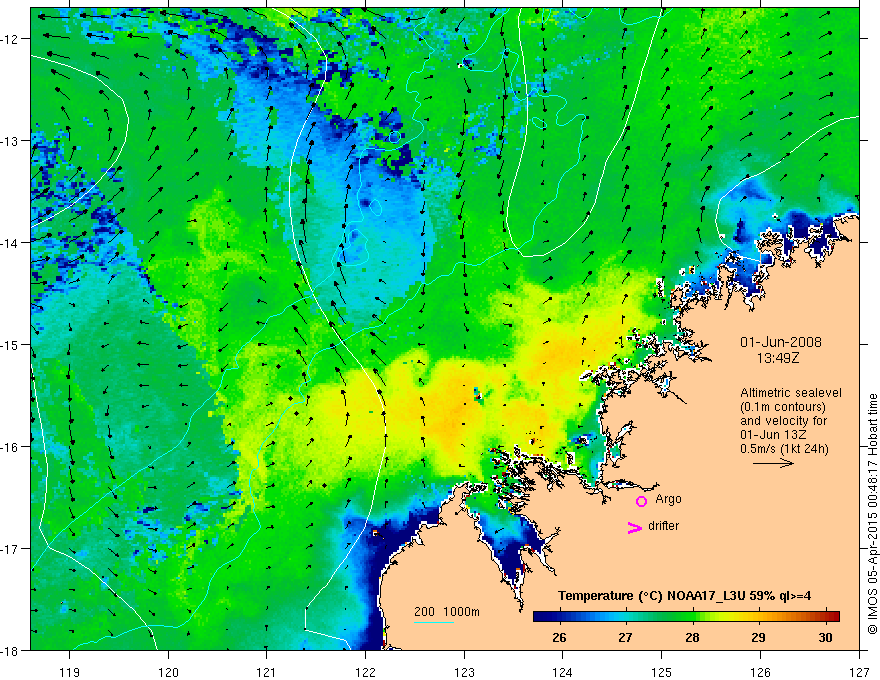Click longitude axis label '120'

[168, 672]
